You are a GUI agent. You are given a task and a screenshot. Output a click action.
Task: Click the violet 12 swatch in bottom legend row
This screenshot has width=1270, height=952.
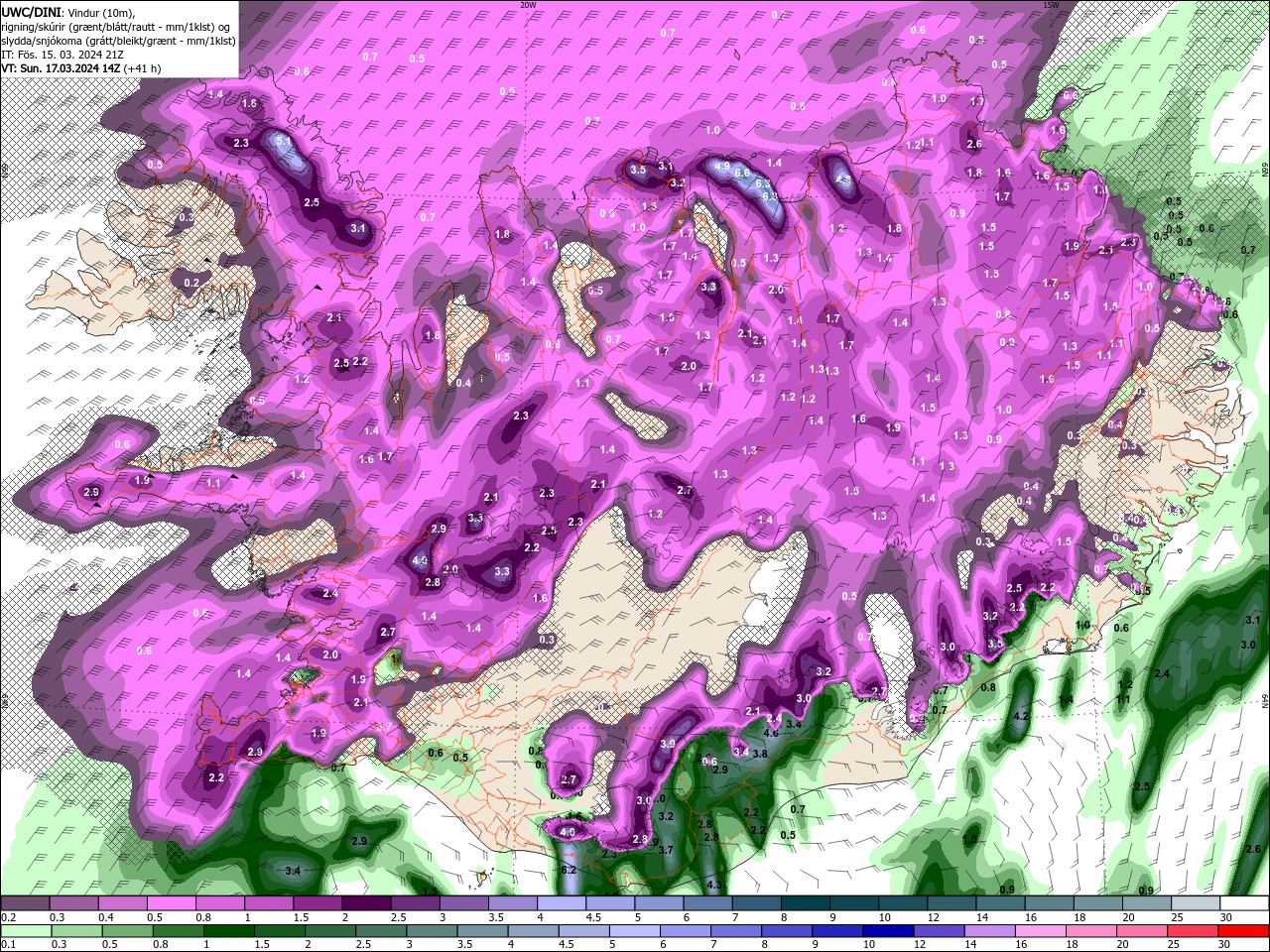click(939, 931)
